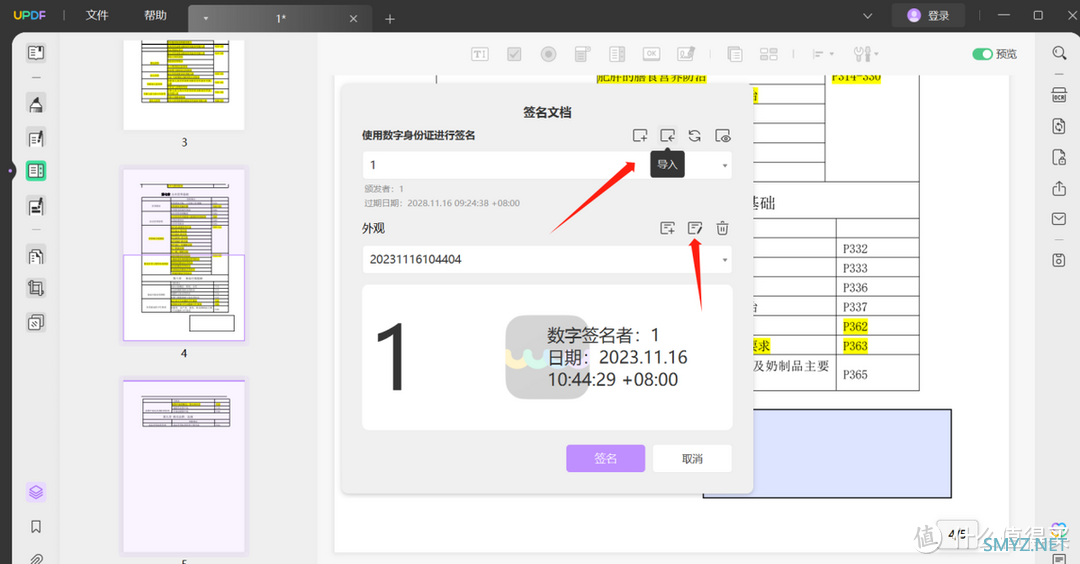Viewport: 1080px width, 564px height.
Task: Click the 导入 import digital ID icon
Action: [667, 136]
